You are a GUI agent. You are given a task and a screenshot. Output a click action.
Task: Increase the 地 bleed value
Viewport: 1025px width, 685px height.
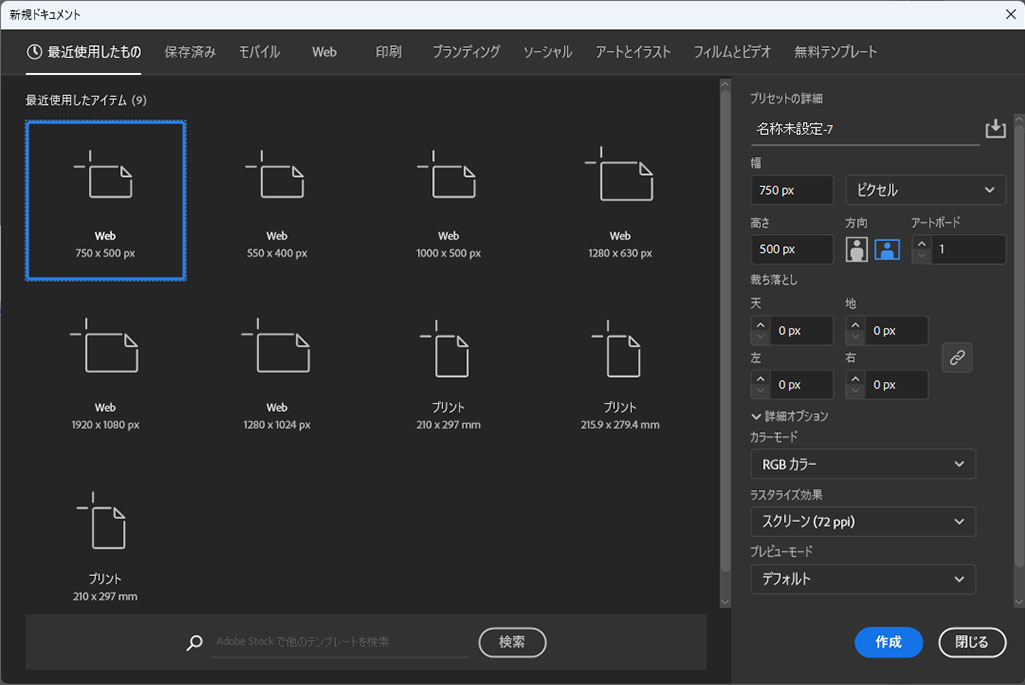(855, 325)
